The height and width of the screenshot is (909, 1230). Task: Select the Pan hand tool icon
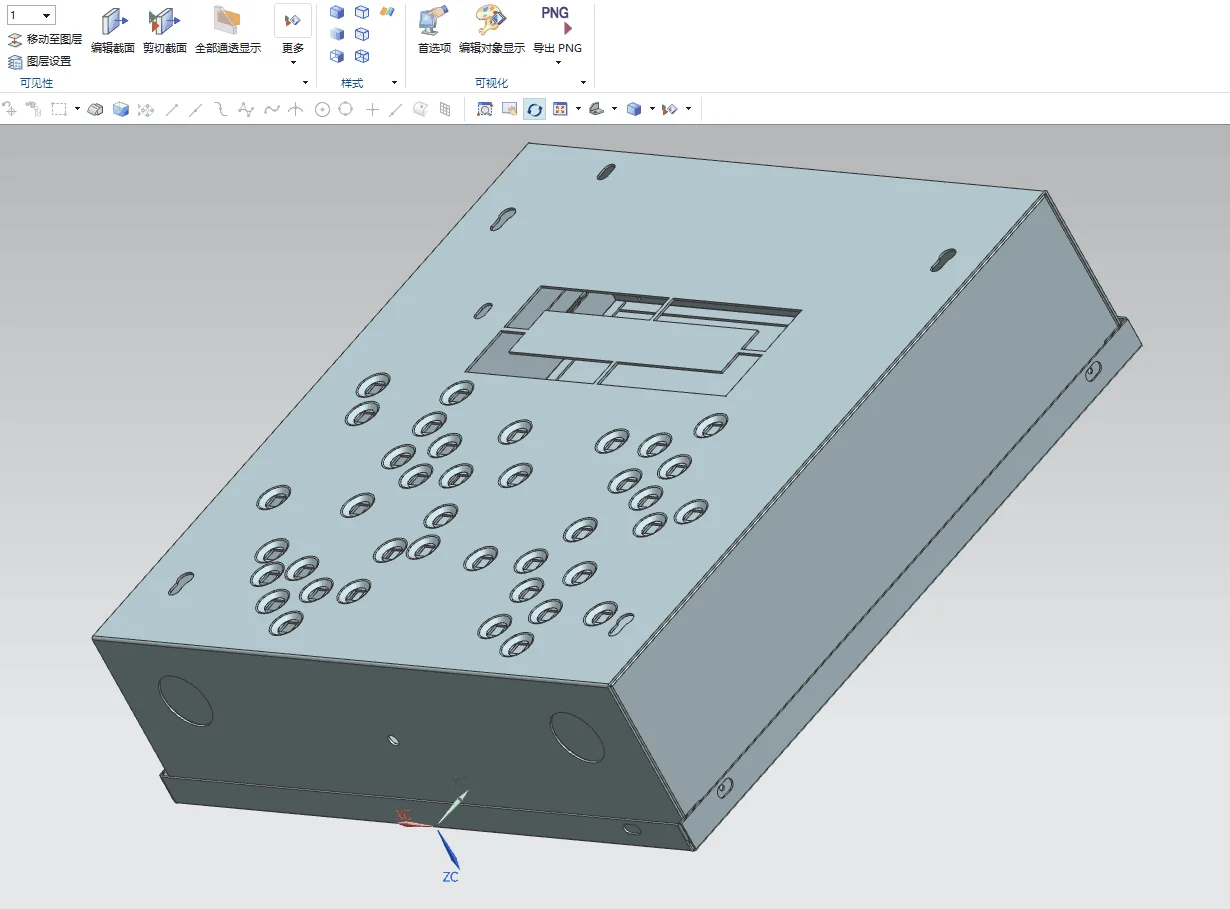tap(509, 109)
